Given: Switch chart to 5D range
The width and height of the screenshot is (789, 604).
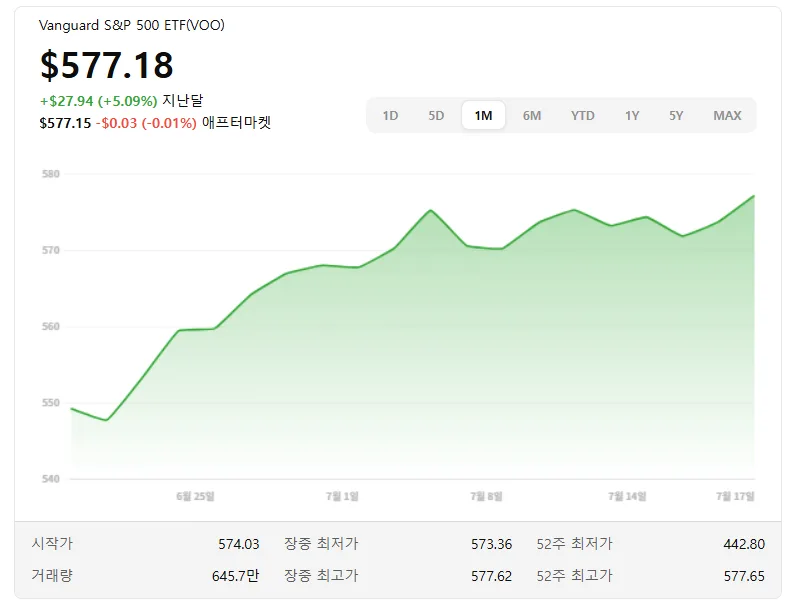Looking at the screenshot, I should point(436,116).
